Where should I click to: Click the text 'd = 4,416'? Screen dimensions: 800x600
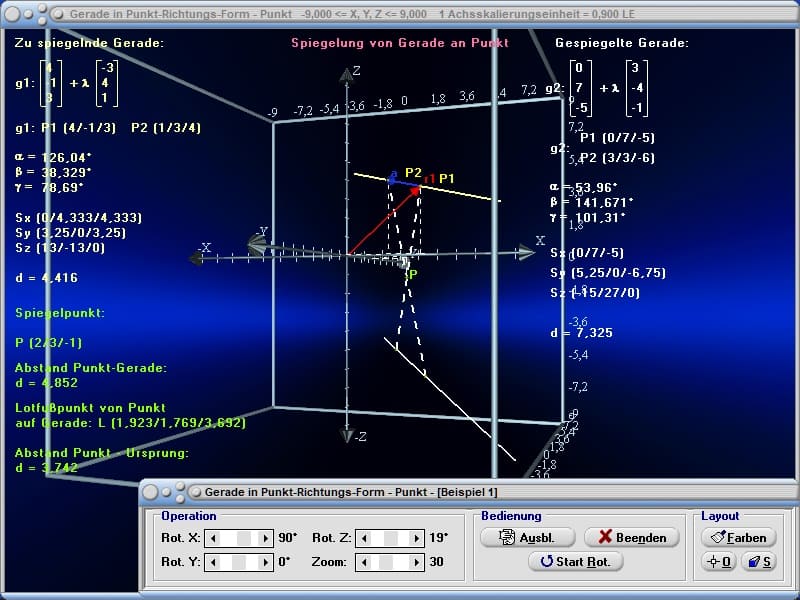pos(46,278)
